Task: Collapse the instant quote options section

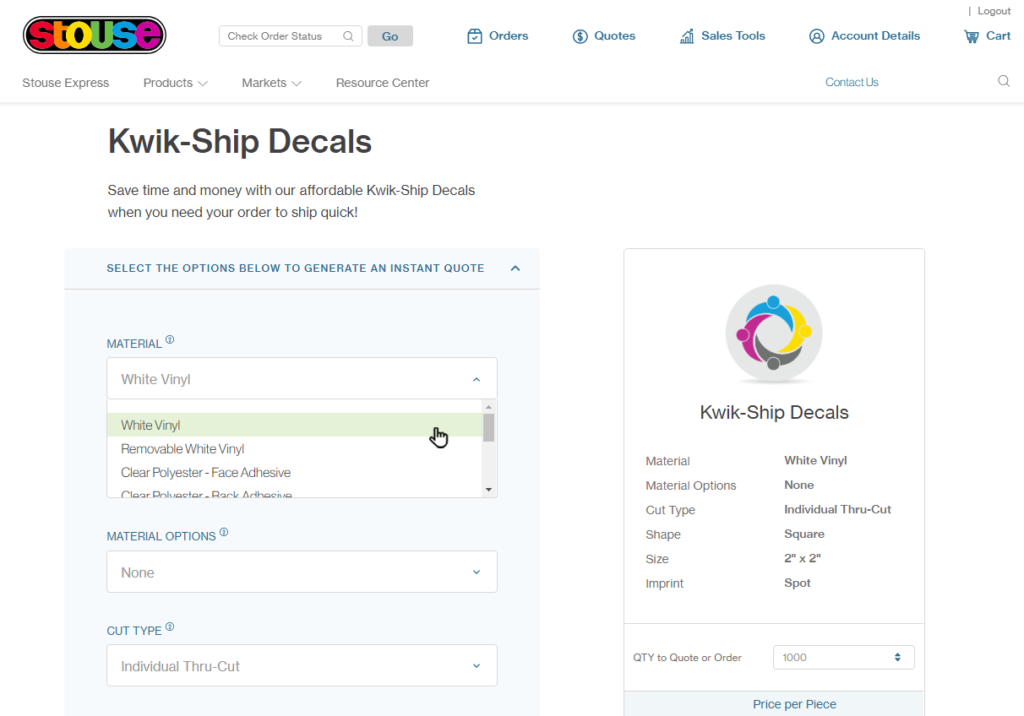Action: pos(515,268)
